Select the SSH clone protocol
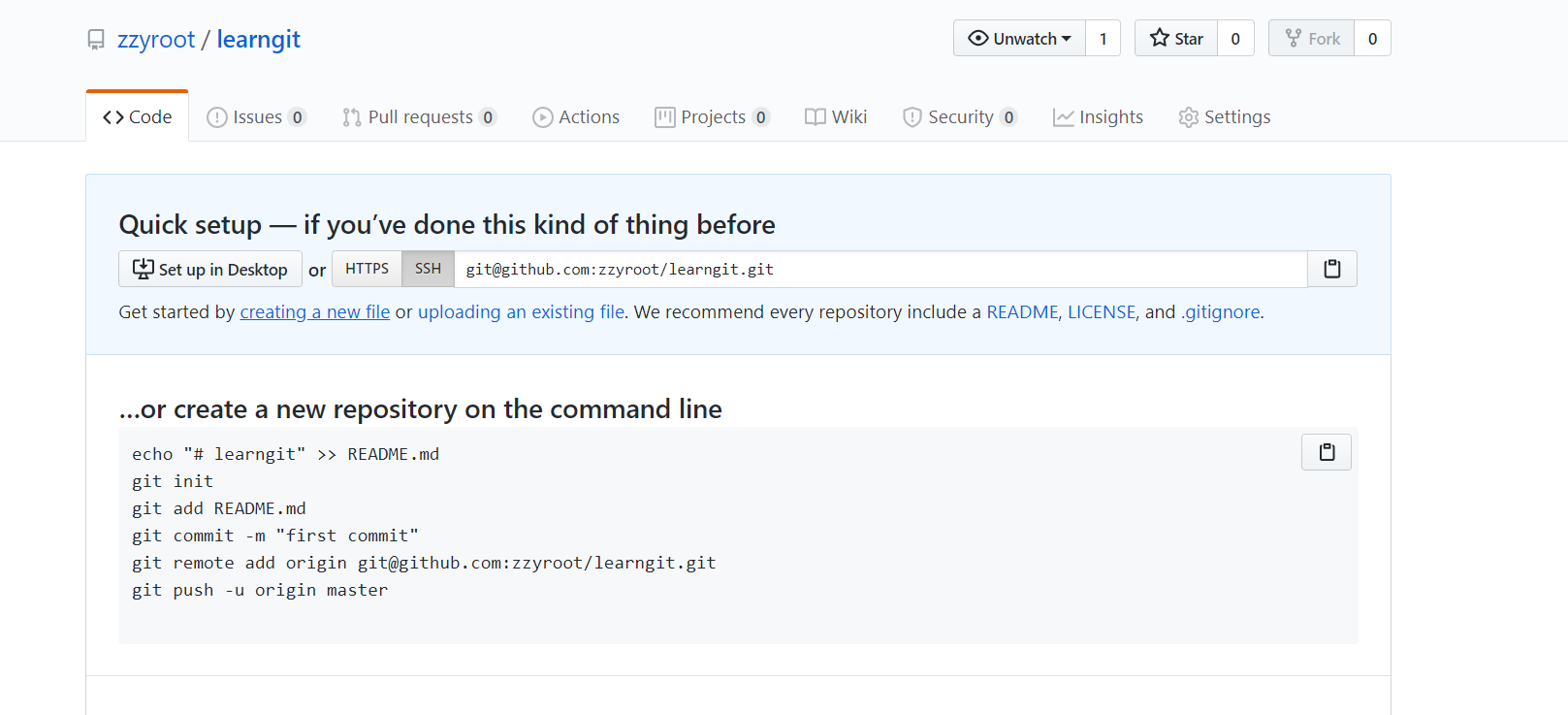Screen dimensions: 1568x715 pos(428,269)
